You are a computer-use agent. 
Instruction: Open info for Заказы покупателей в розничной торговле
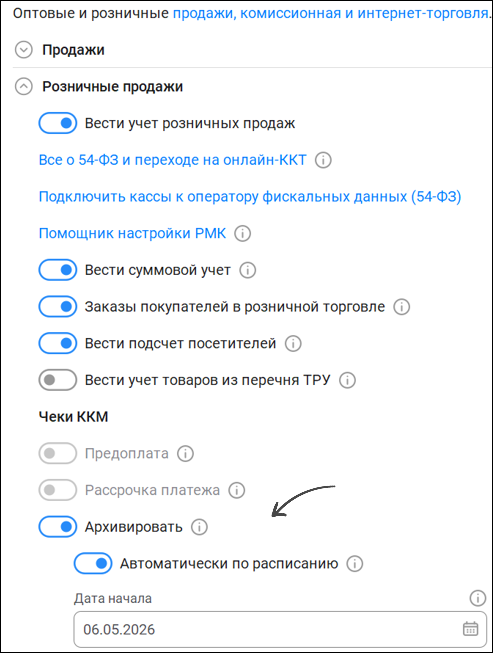pyautogui.click(x=401, y=307)
